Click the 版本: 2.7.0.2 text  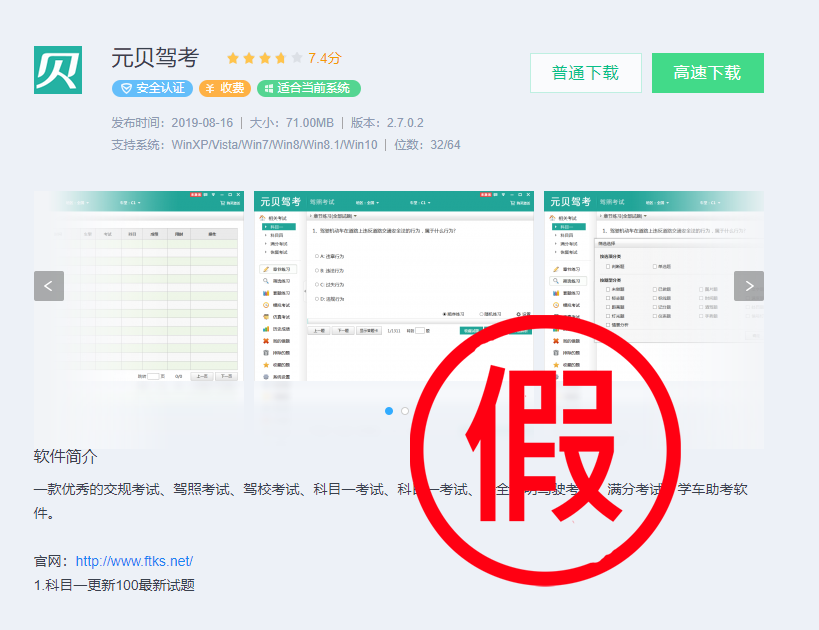click(387, 123)
